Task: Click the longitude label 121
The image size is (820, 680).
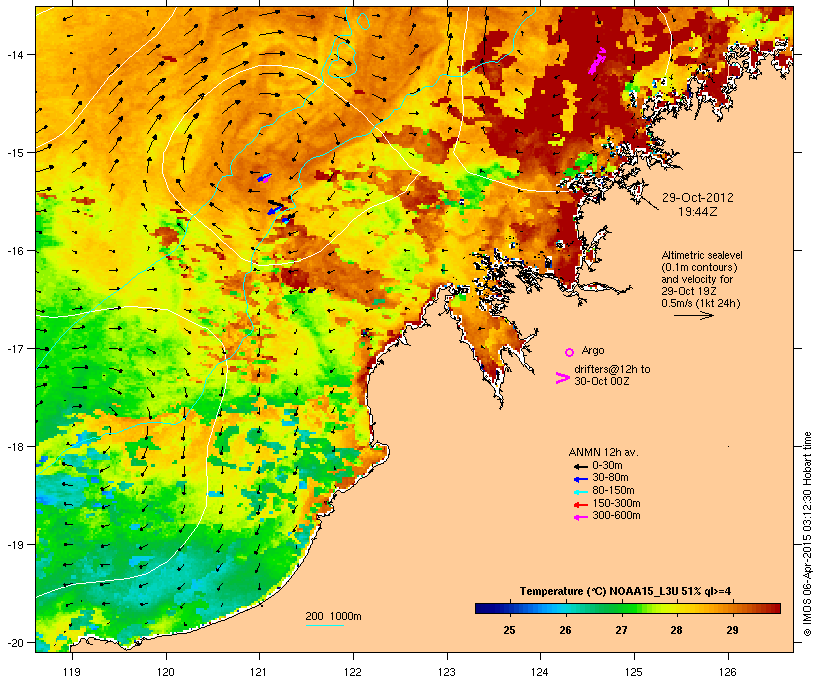Action: [x=259, y=672]
